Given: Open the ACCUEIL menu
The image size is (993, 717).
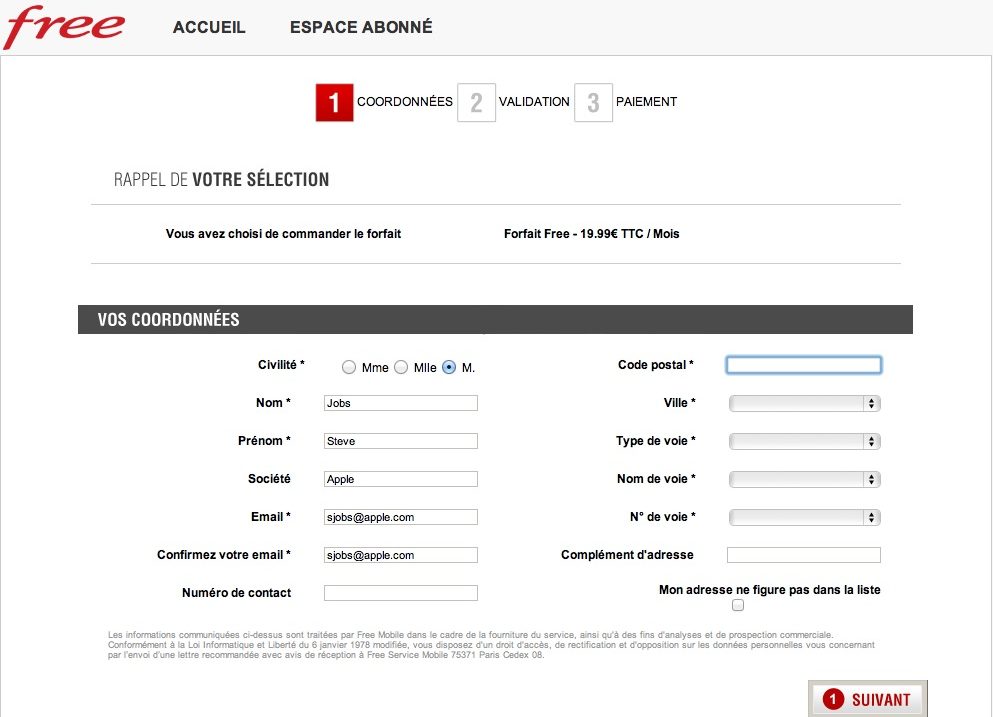Looking at the screenshot, I should click(208, 27).
